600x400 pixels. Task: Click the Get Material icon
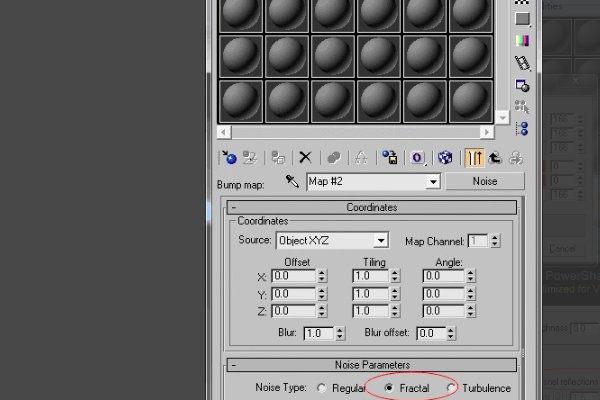229,157
